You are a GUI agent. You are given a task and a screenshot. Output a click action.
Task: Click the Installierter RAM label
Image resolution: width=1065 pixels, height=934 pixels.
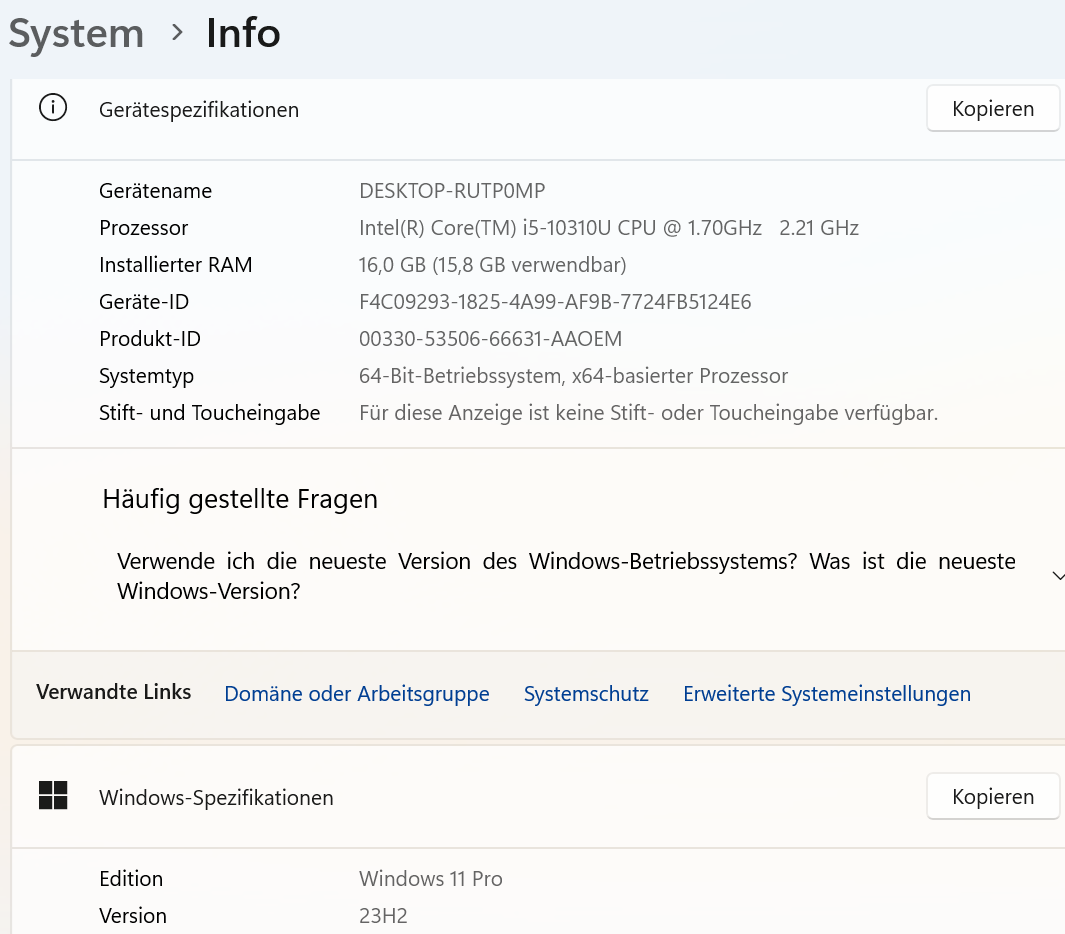[175, 265]
